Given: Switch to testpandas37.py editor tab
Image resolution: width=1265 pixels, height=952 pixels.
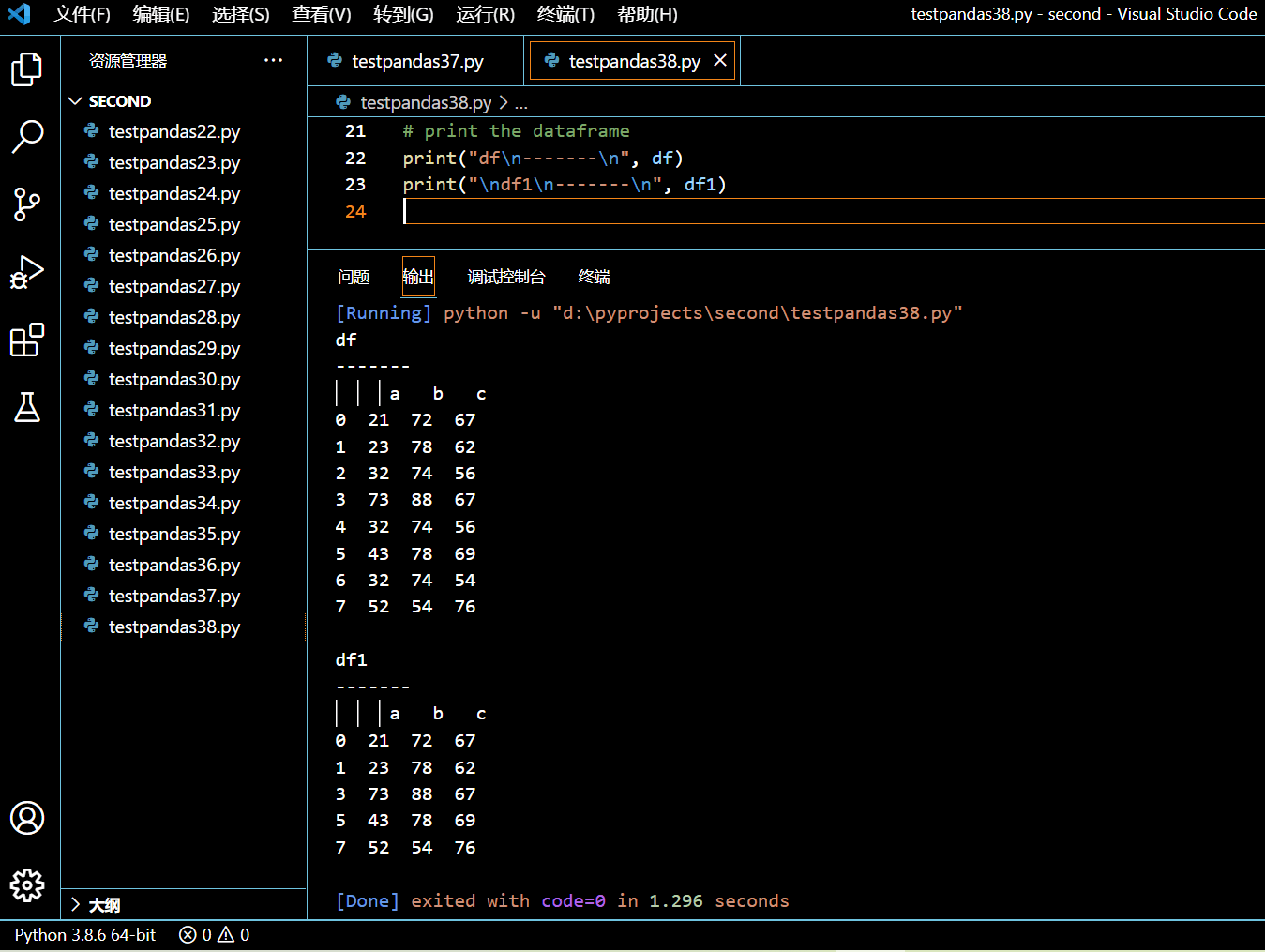Looking at the screenshot, I should pyautogui.click(x=416, y=61).
